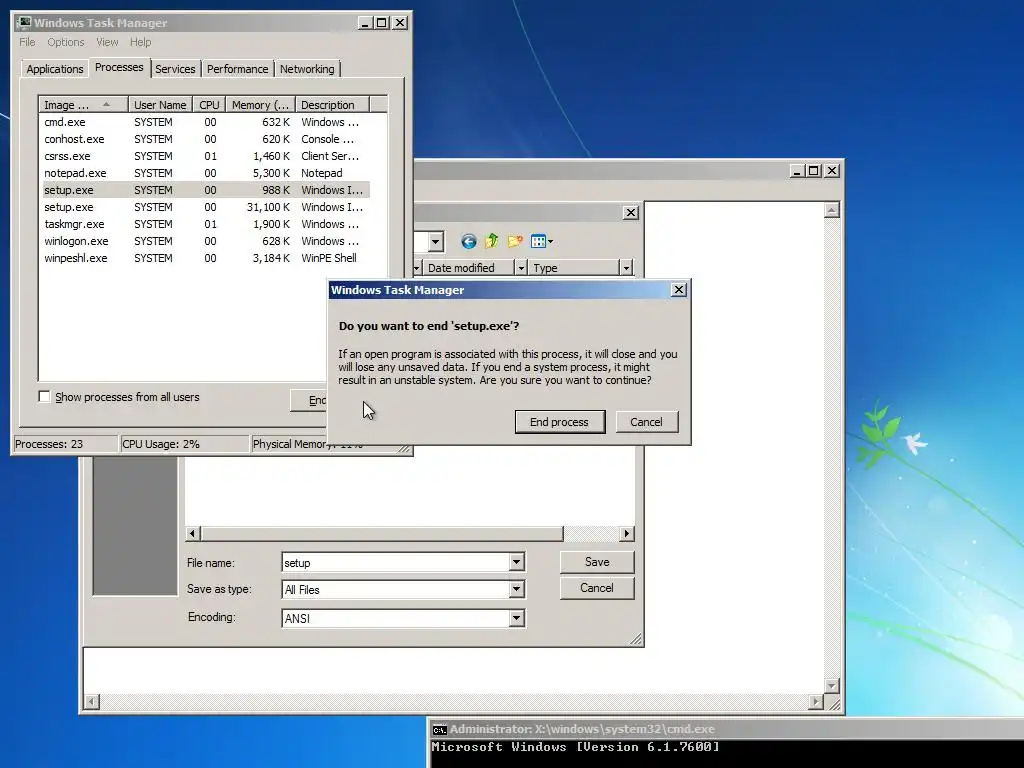Switch to the Performance tab
The height and width of the screenshot is (768, 1024).
(238, 69)
